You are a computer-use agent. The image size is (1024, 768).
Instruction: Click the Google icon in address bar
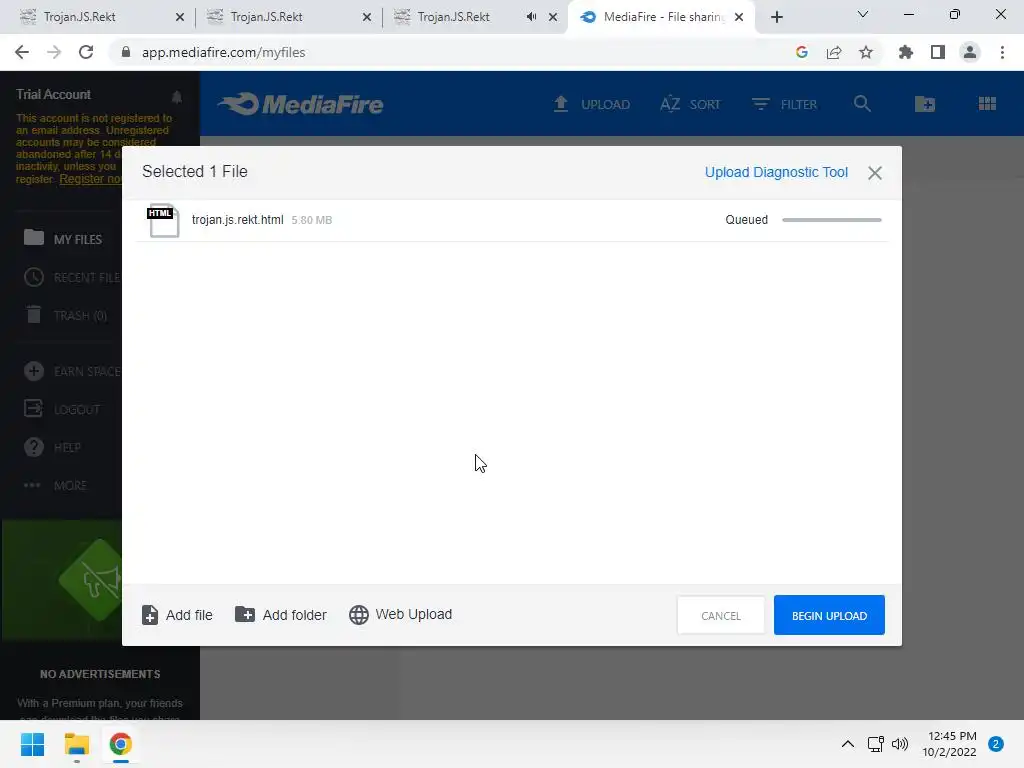802,52
